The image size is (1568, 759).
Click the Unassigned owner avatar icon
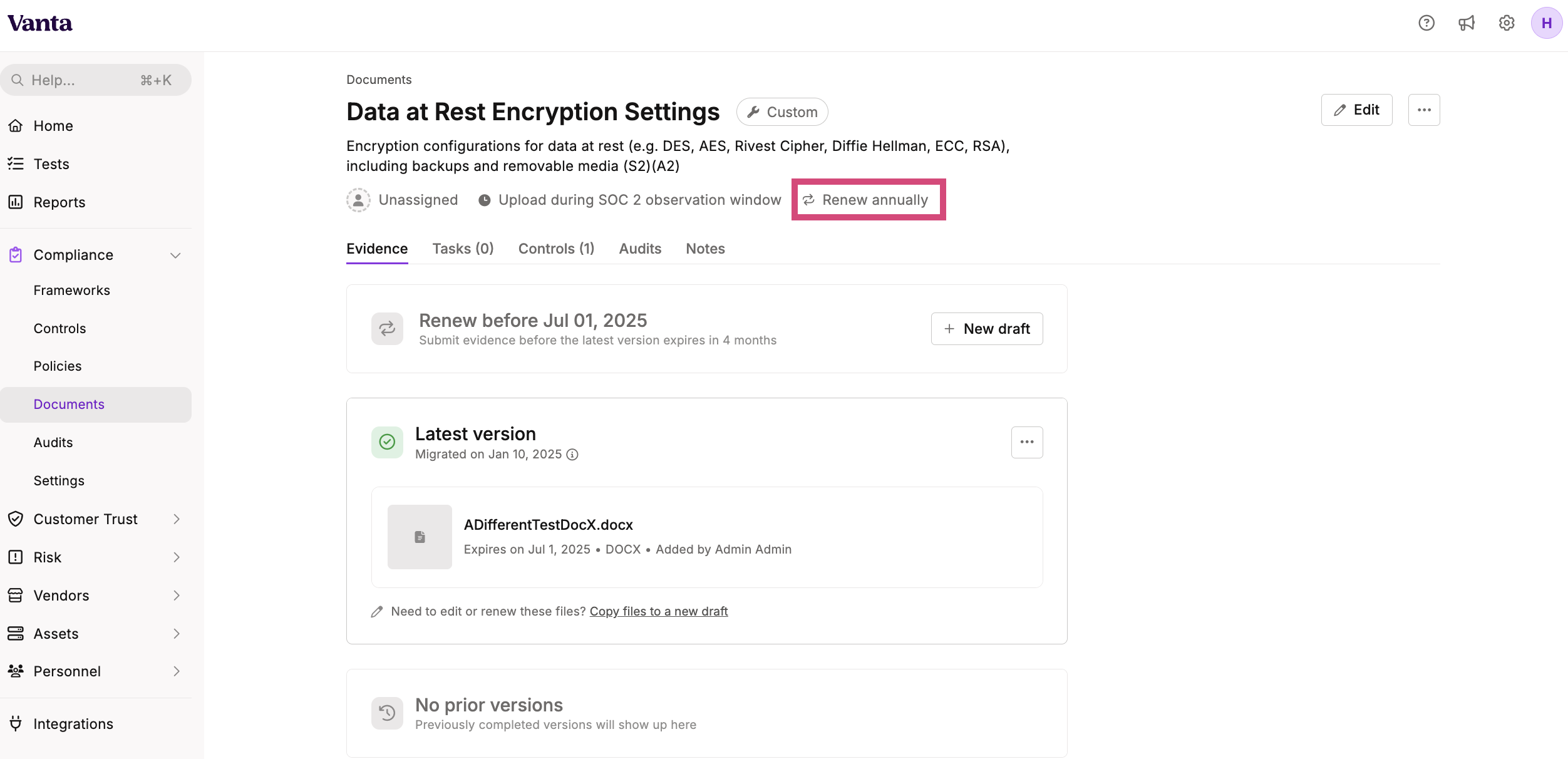tap(358, 200)
